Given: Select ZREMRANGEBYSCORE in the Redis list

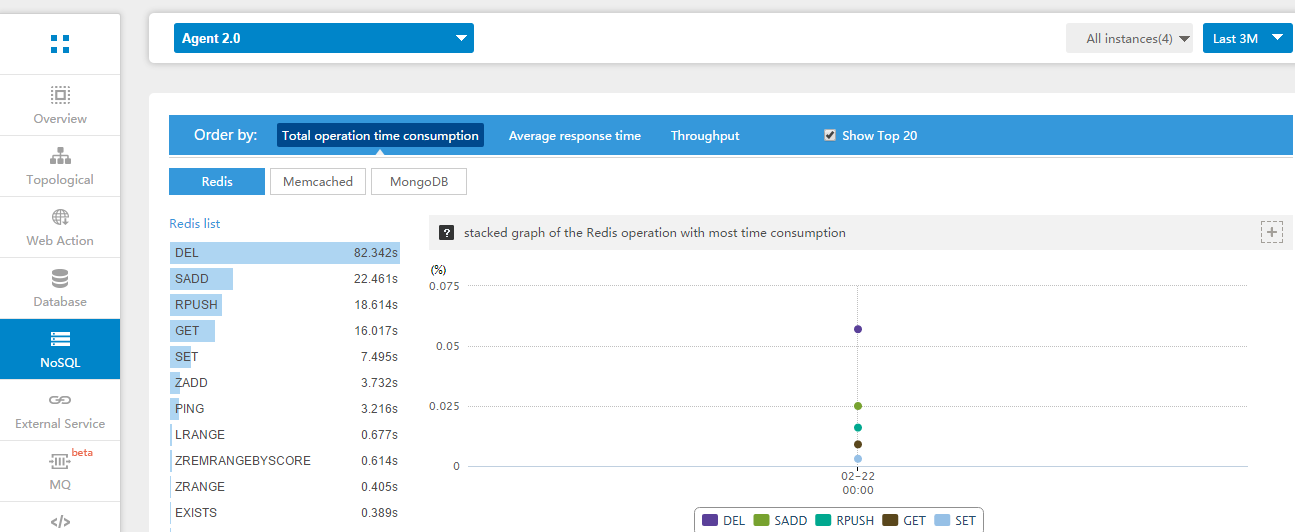Looking at the screenshot, I should click(x=243, y=461).
